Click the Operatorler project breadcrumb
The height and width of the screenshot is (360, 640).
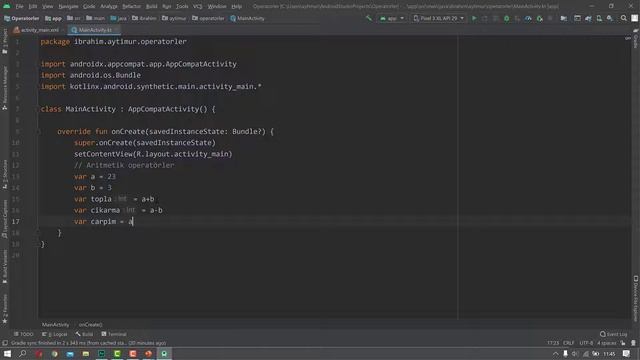pyautogui.click(x=22, y=18)
